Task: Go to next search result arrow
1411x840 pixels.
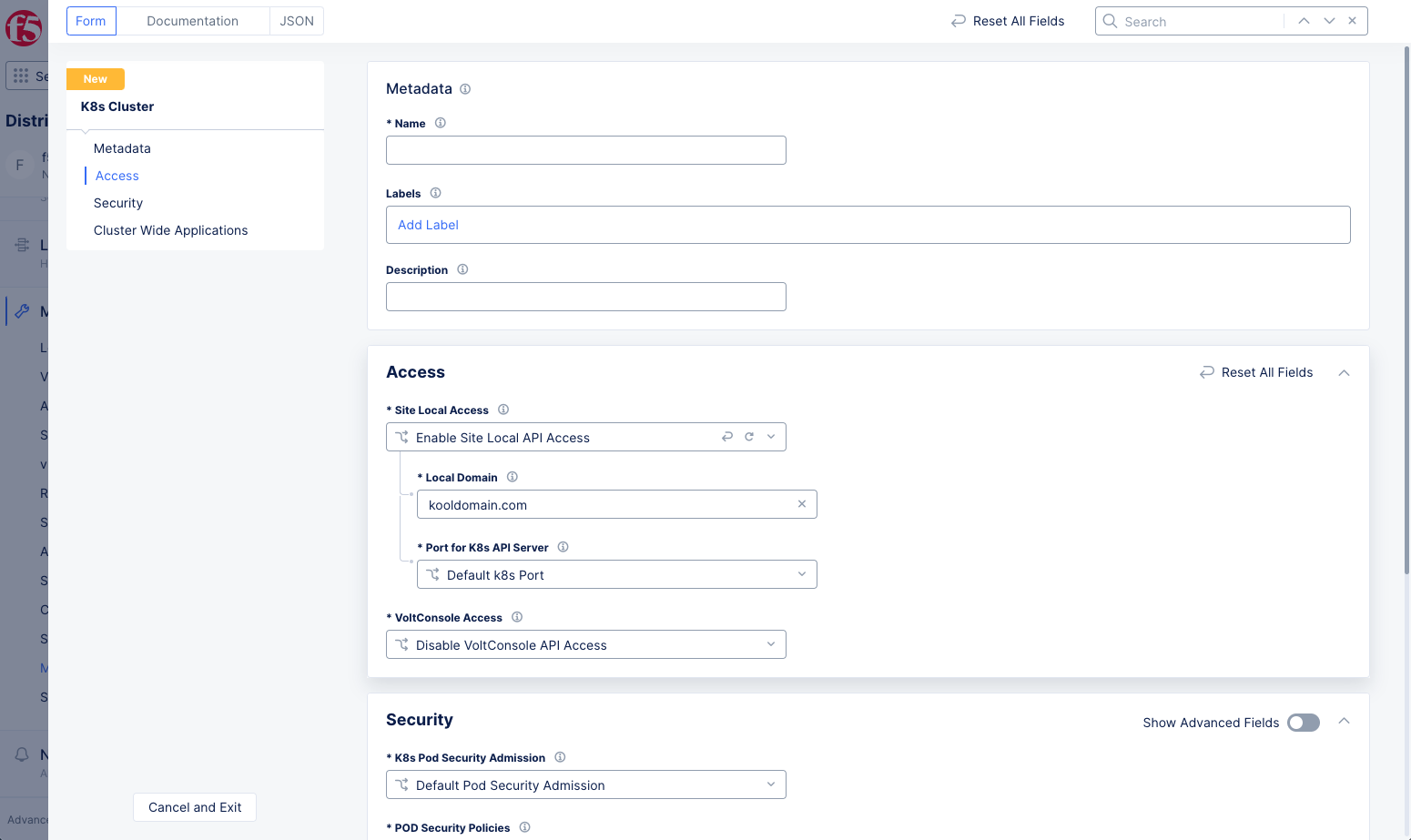Action: 1329,21
